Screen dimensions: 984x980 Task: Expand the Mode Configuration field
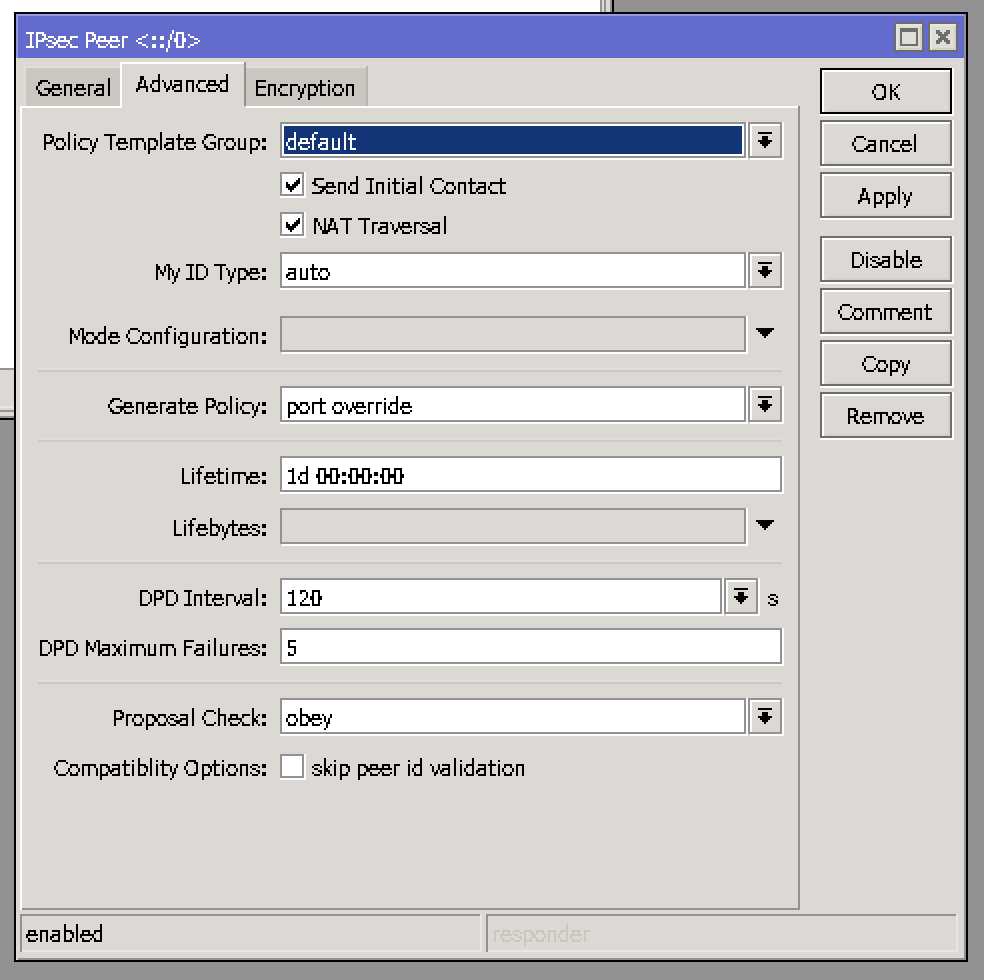tap(764, 333)
